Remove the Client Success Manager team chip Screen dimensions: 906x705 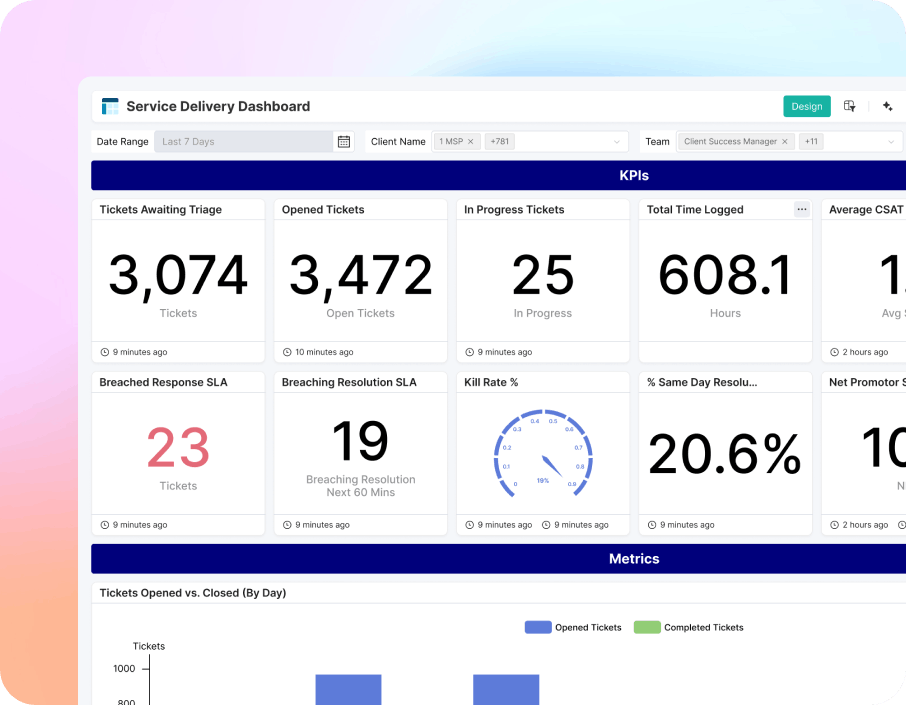(x=785, y=142)
